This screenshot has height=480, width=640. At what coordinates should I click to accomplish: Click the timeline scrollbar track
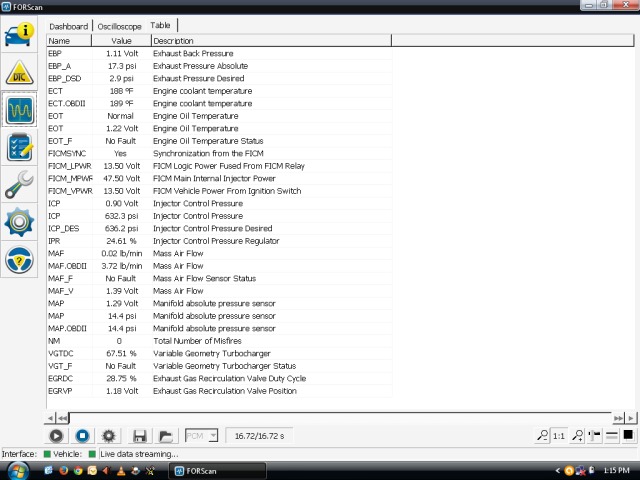pyautogui.click(x=340, y=418)
